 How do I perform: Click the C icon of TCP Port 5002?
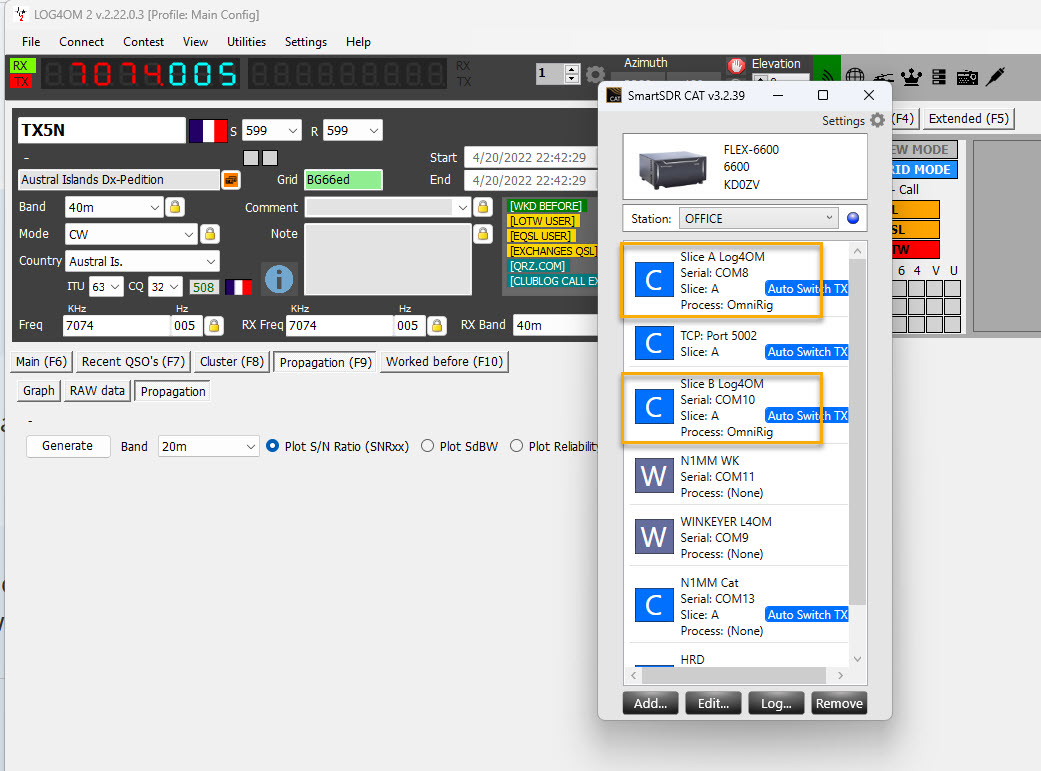654,343
